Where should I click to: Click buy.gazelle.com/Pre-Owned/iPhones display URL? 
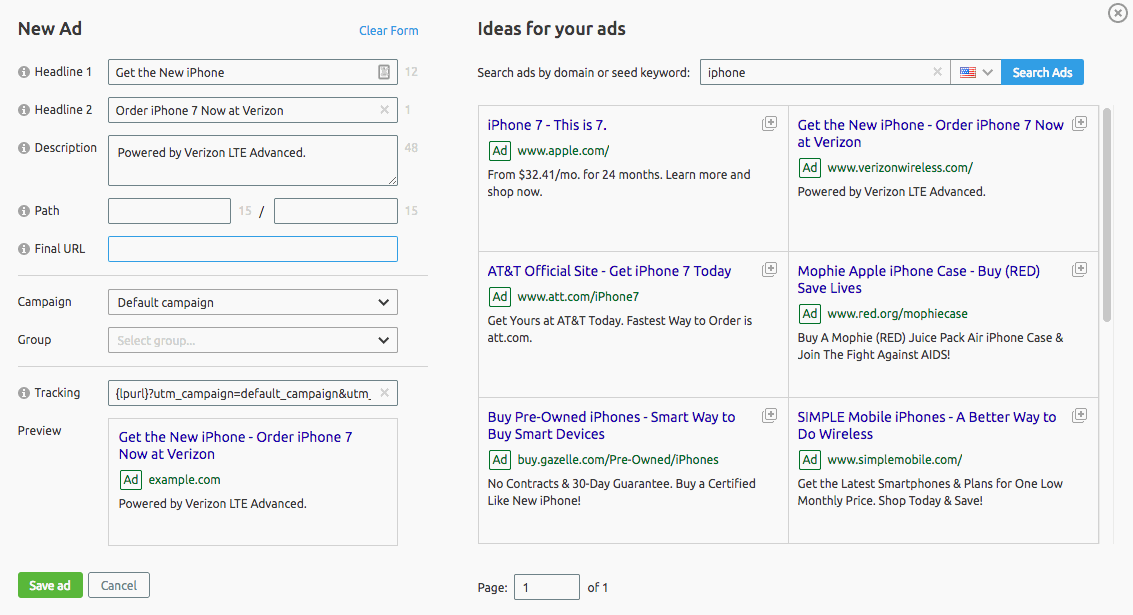pos(618,460)
